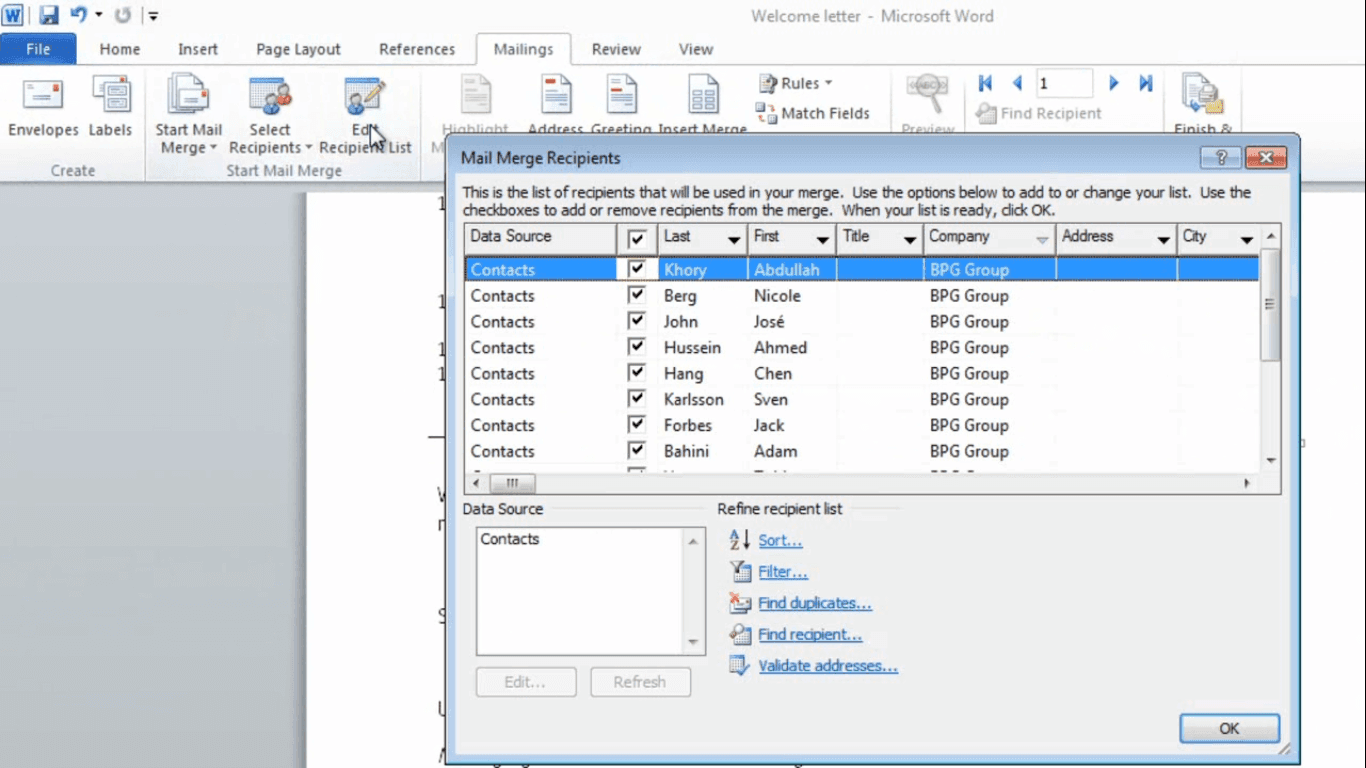
Task: Switch to the References tab
Action: pyautogui.click(x=417, y=49)
